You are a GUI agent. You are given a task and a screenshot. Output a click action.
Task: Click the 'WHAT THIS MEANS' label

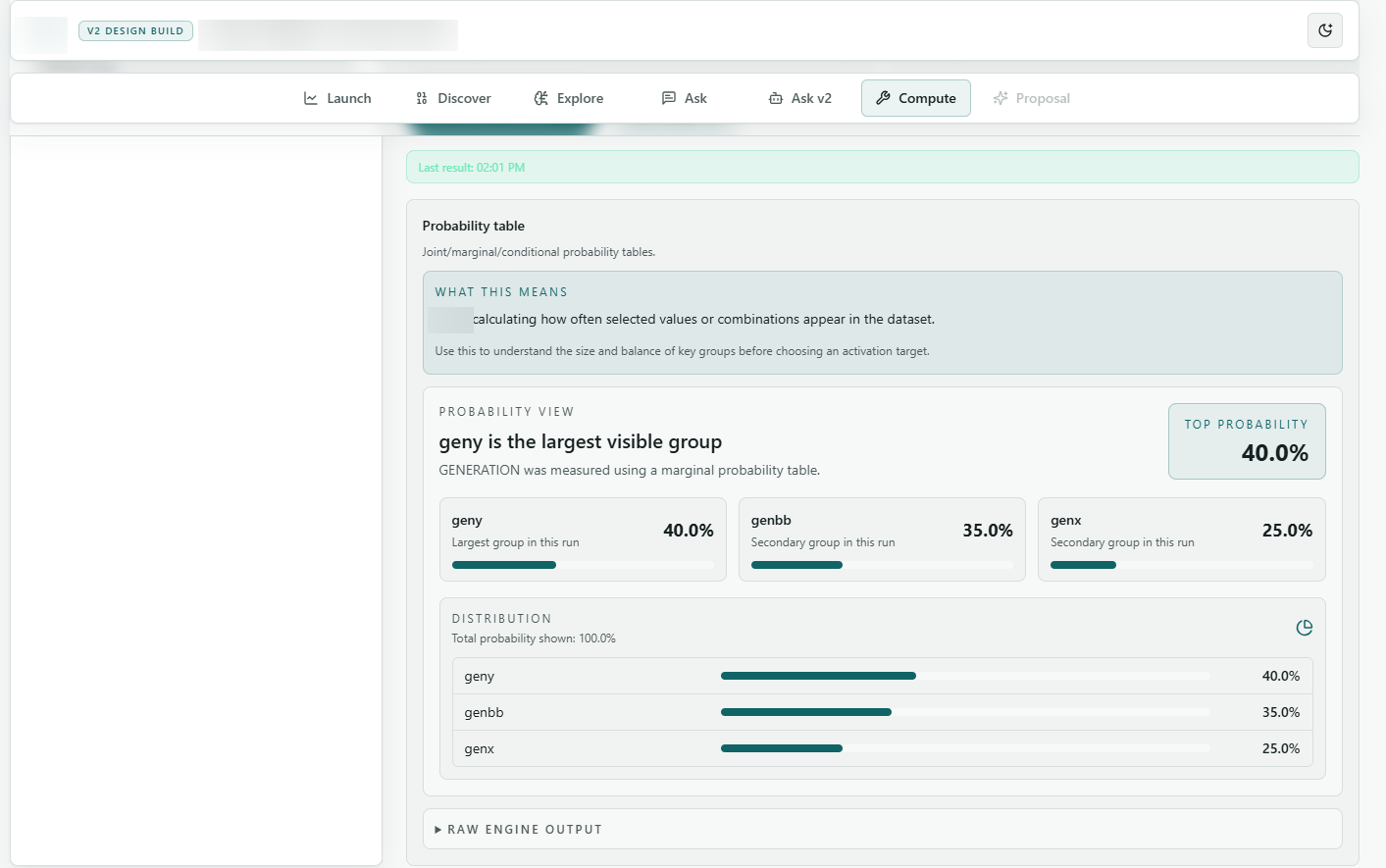tap(501, 292)
